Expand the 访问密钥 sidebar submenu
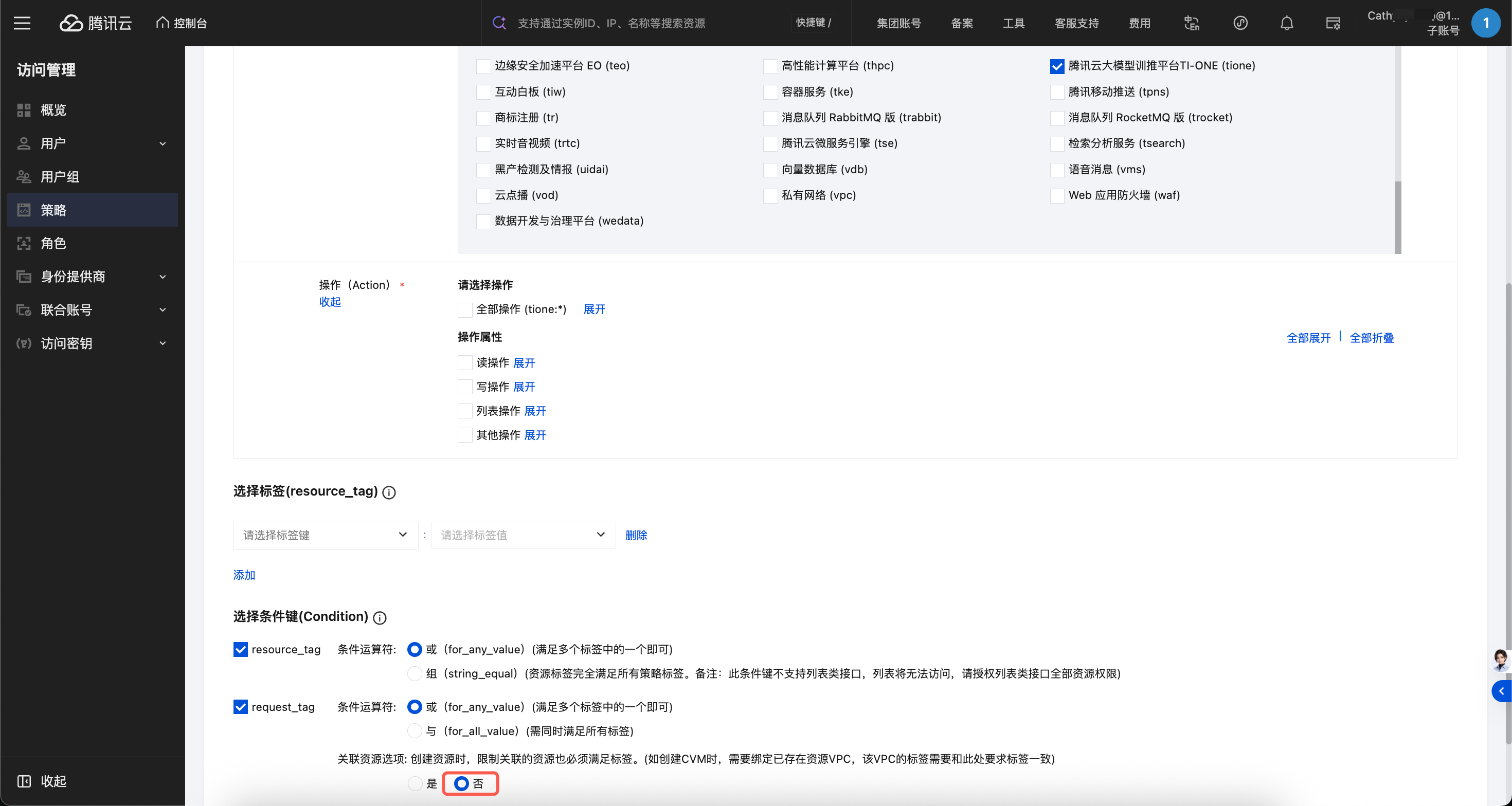This screenshot has width=1512, height=806. pyautogui.click(x=163, y=343)
